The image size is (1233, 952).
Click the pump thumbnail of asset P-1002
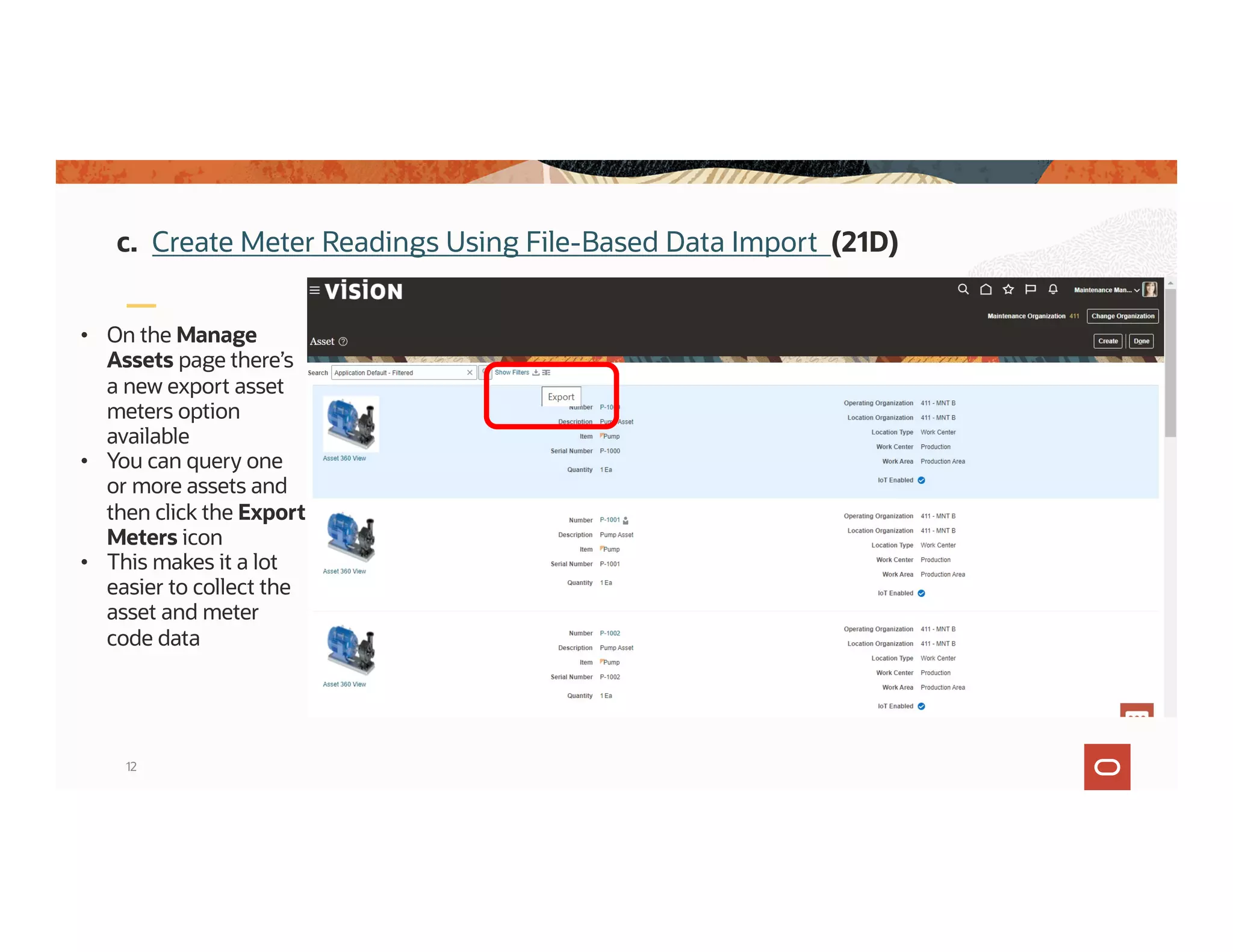point(351,650)
